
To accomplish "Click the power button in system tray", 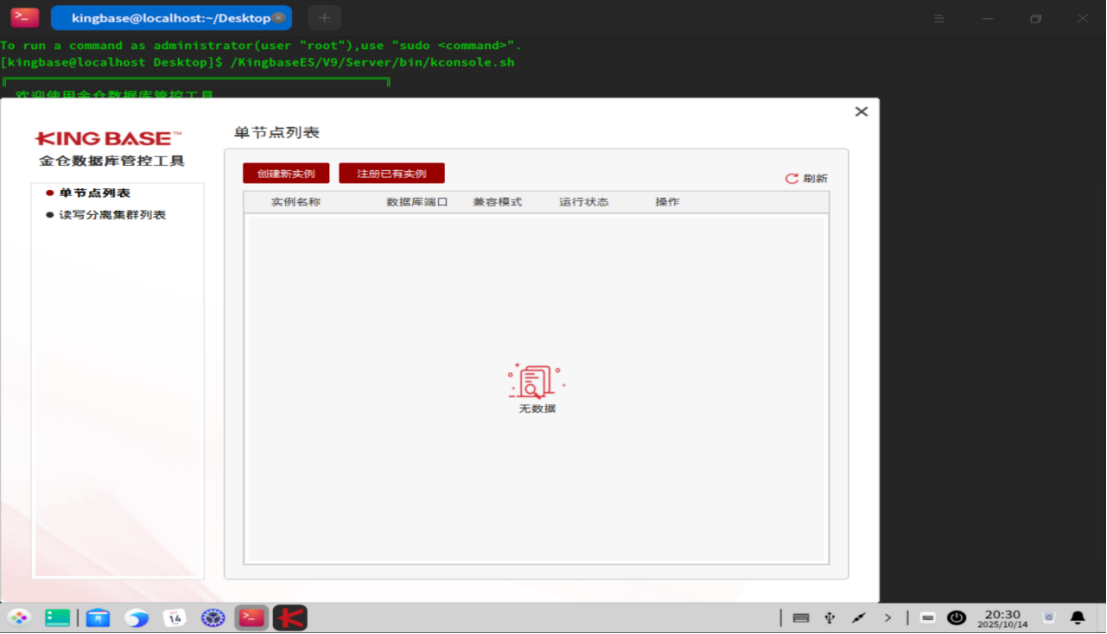I will coord(956,618).
